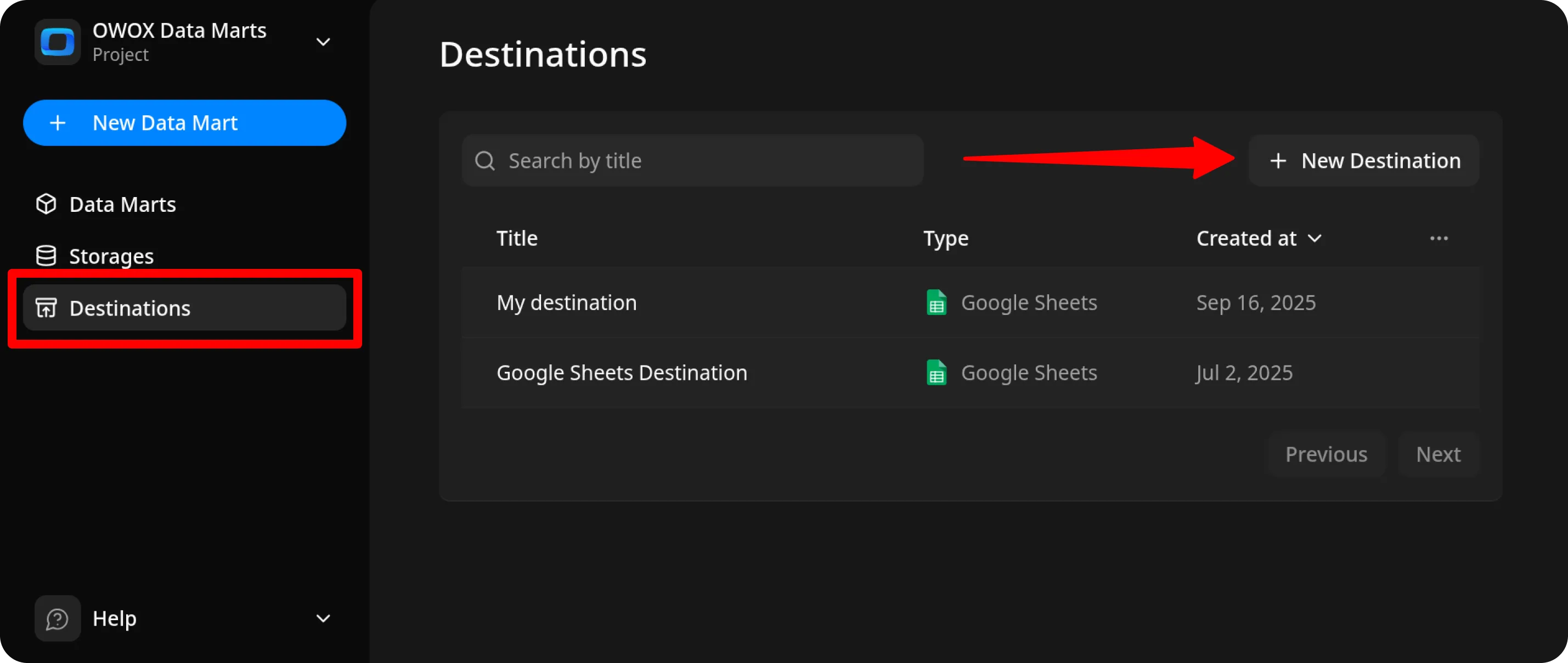Click the Search by title input field

click(x=693, y=160)
